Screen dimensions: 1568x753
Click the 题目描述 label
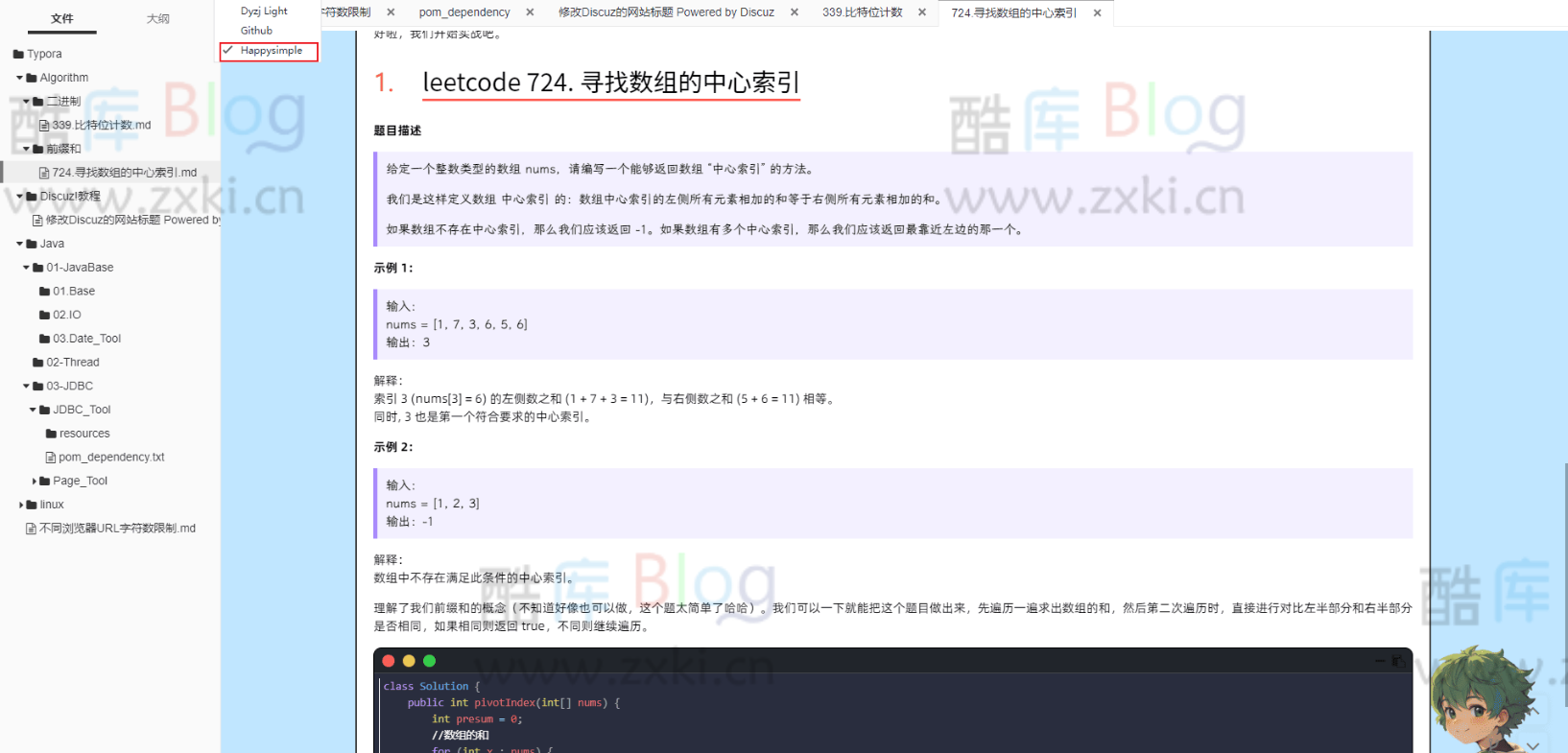click(397, 130)
